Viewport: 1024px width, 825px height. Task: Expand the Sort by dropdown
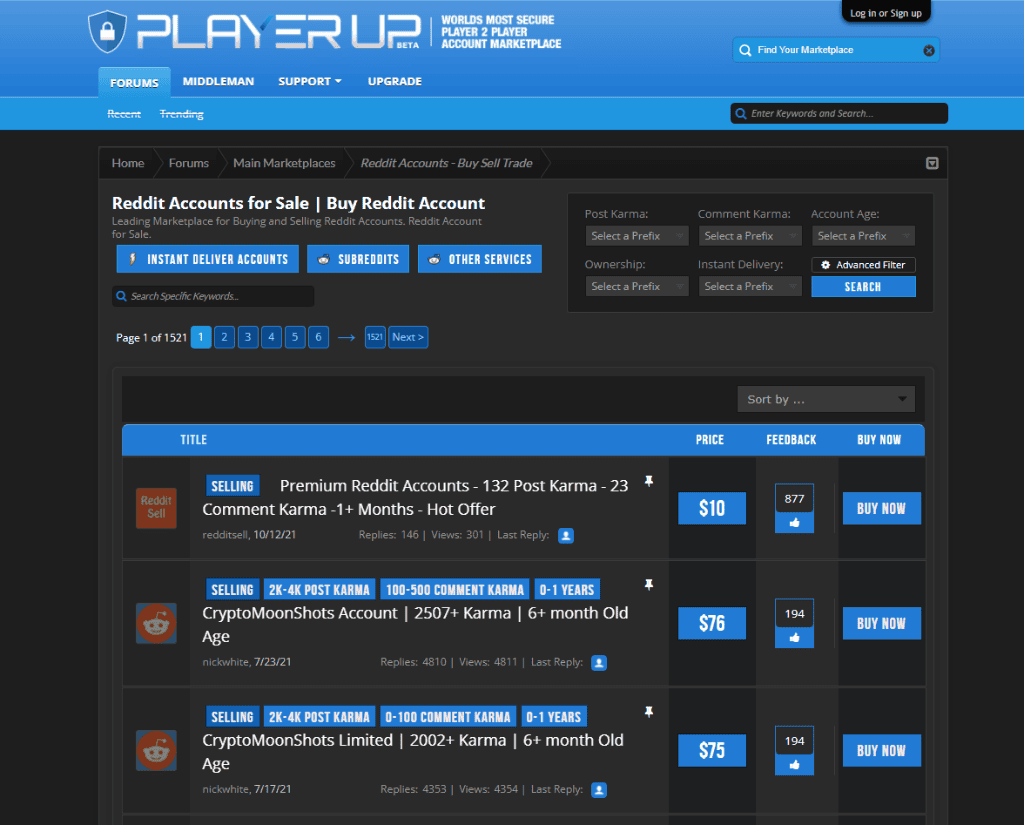click(x=825, y=399)
